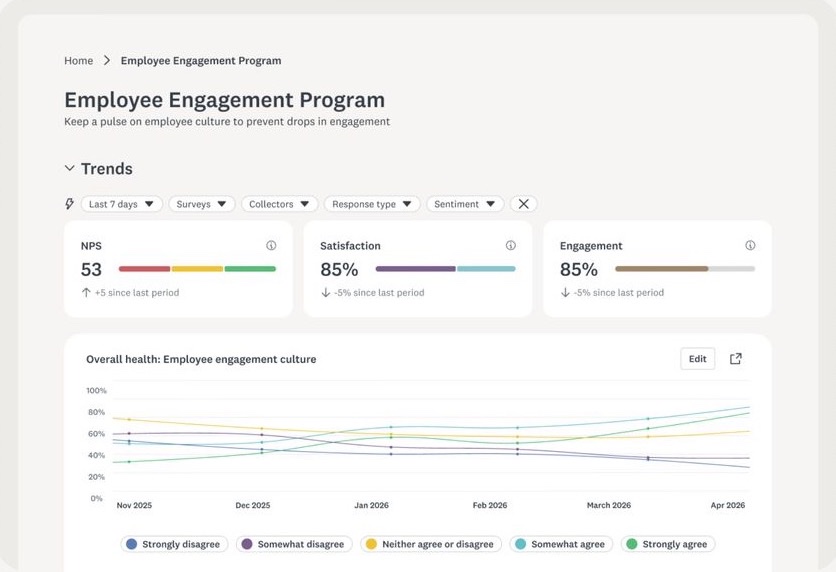Click Satisfaction downward trend arrow
This screenshot has width=836, height=572.
tap(325, 292)
